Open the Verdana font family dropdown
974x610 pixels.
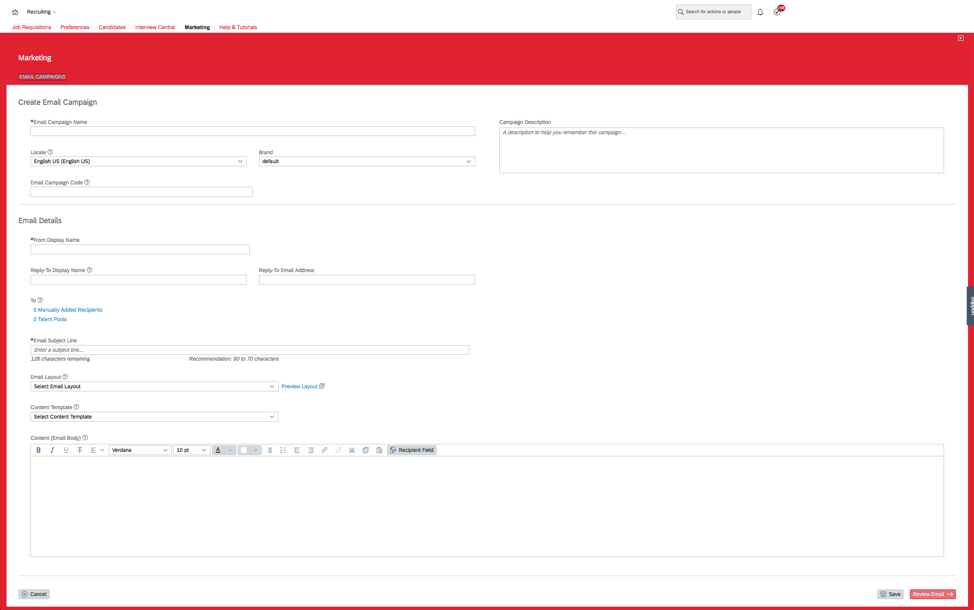click(139, 450)
